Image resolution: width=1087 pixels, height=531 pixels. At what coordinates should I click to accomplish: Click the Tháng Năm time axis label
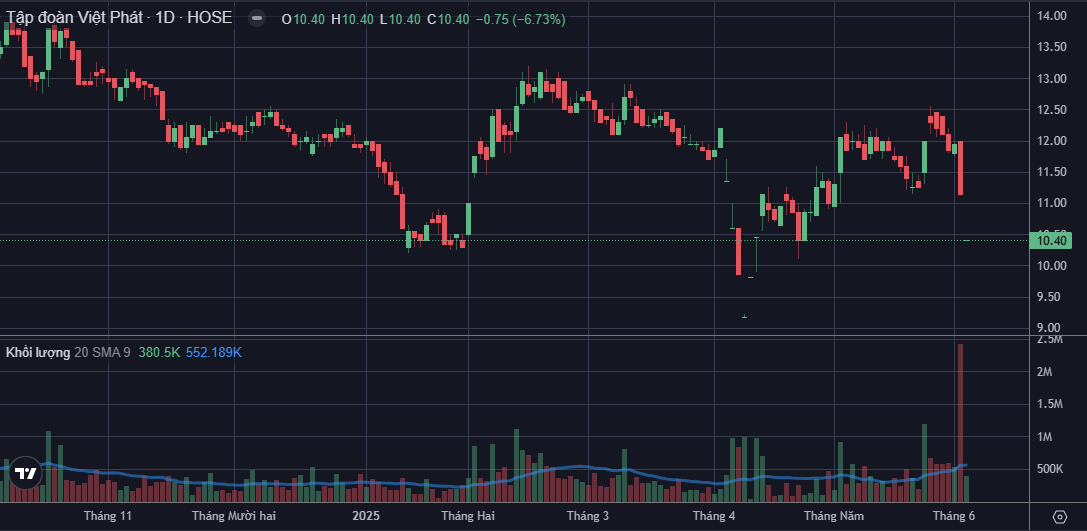pos(834,516)
